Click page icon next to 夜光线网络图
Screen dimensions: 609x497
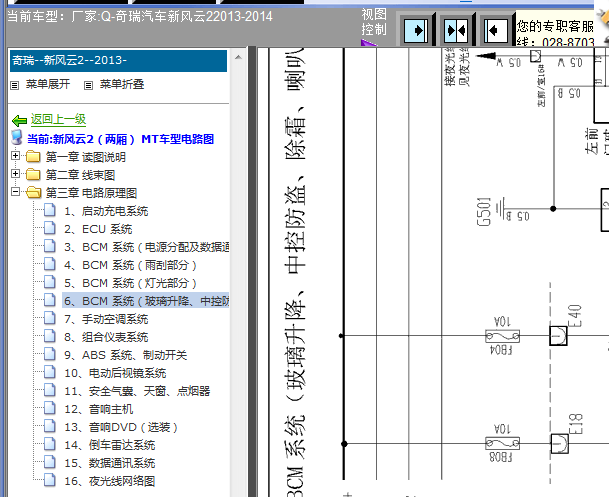(x=50, y=480)
